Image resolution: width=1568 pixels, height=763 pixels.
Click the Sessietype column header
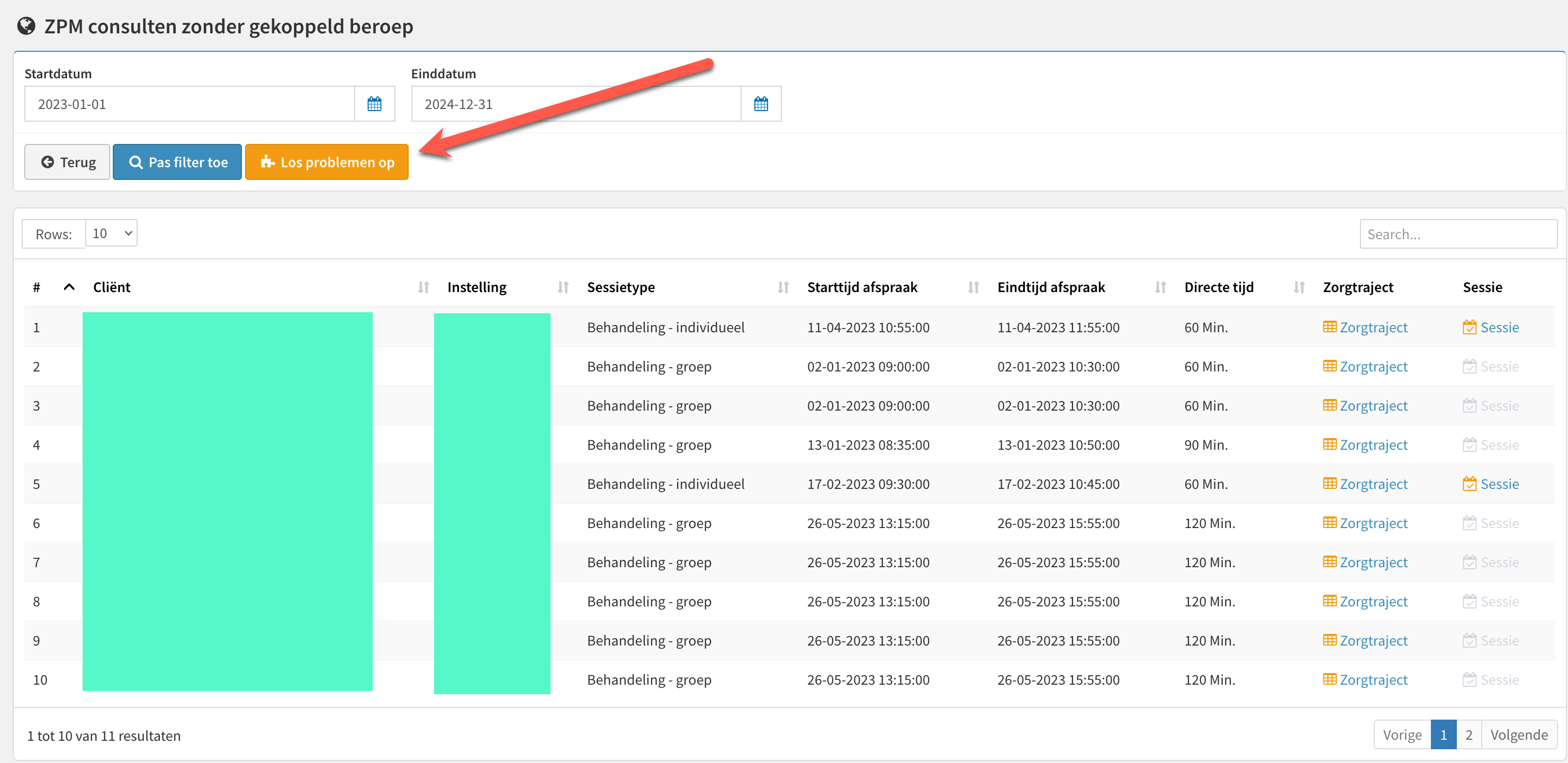621,287
